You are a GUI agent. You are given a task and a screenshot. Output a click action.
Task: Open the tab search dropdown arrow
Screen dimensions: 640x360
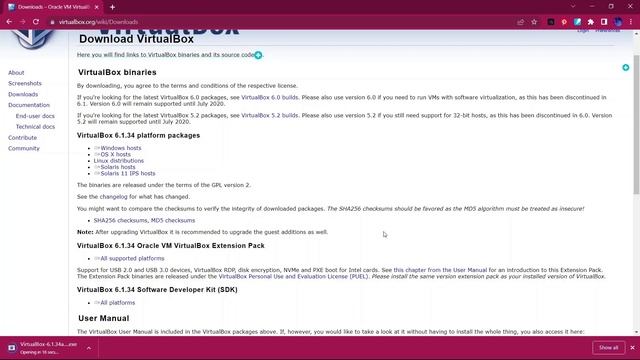coord(573,7)
